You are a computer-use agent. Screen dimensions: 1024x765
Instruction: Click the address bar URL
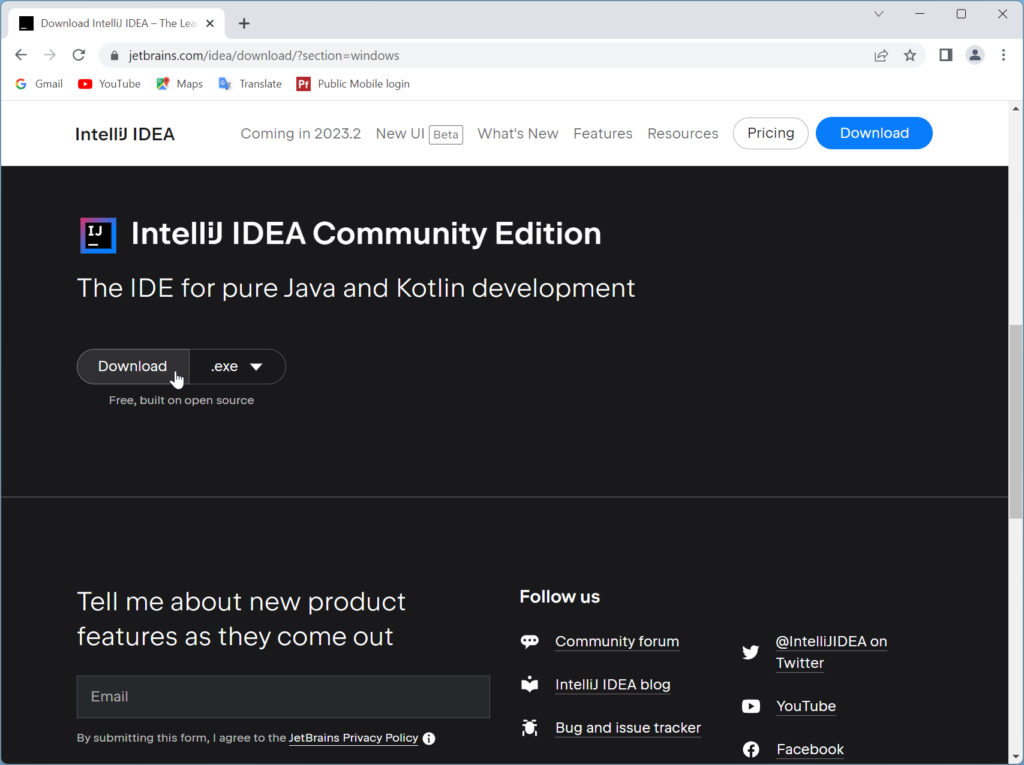click(x=264, y=56)
